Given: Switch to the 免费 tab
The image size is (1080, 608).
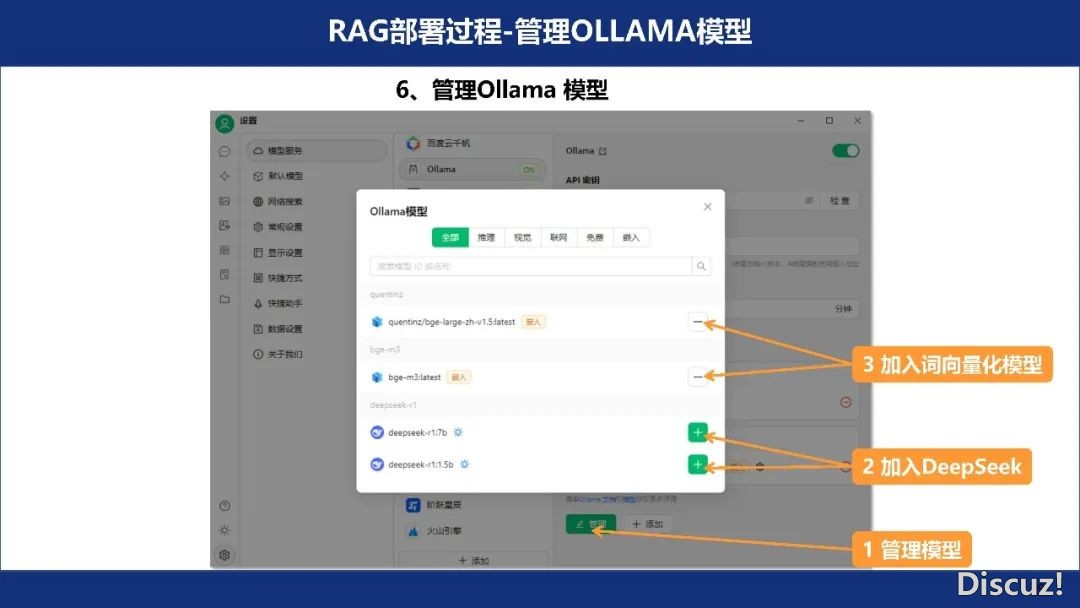Looking at the screenshot, I should click(x=595, y=238).
